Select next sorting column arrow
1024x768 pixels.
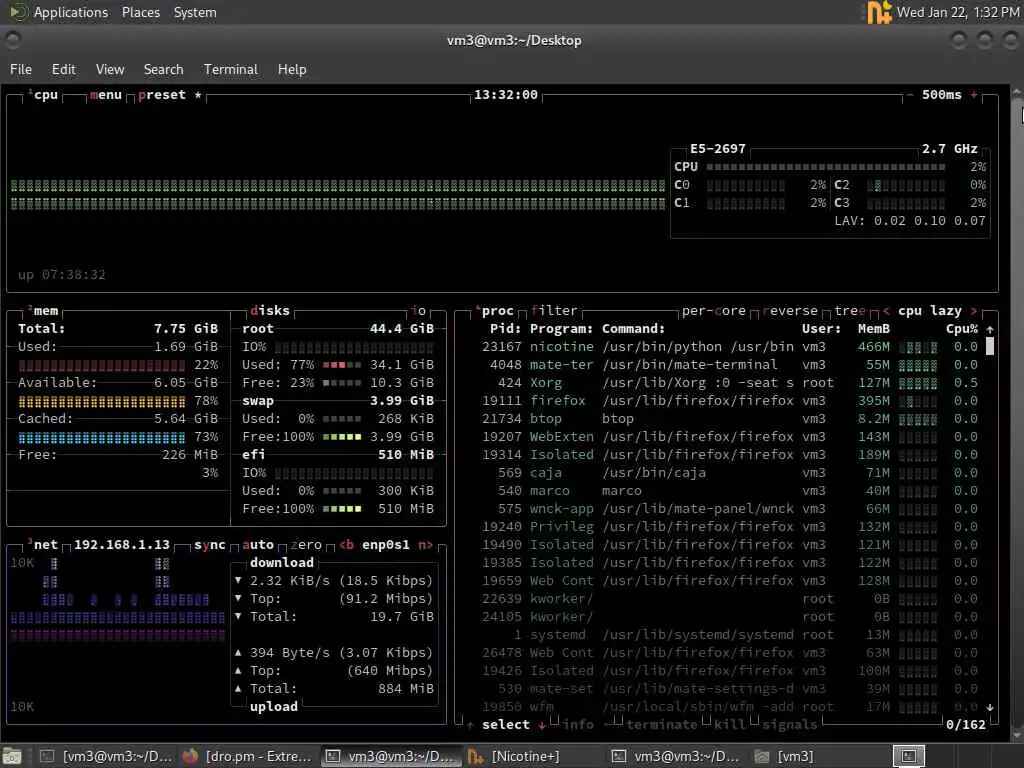coord(974,311)
